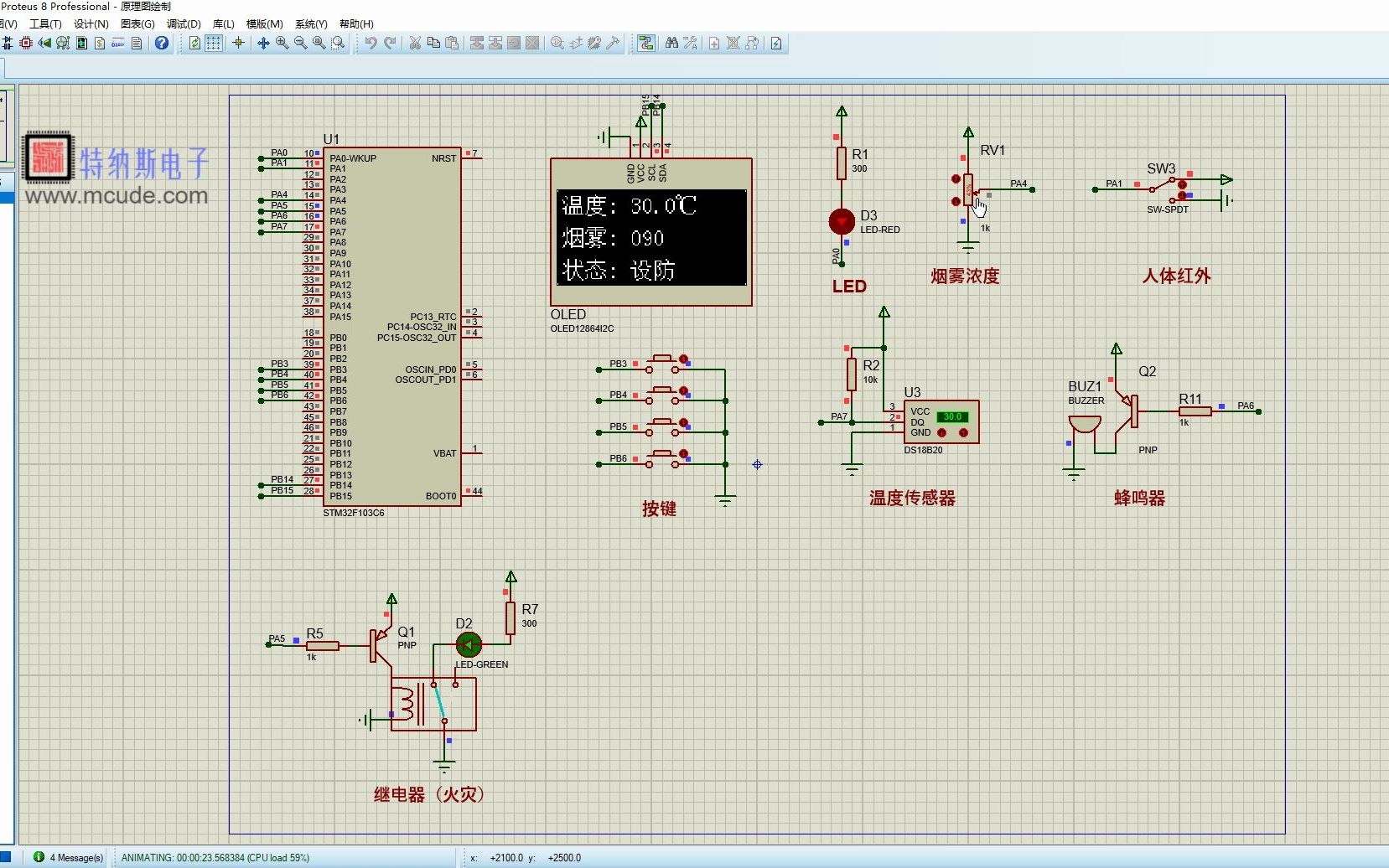Click the Block Rotate icon
This screenshot has width=1389, height=868.
pos(514,43)
